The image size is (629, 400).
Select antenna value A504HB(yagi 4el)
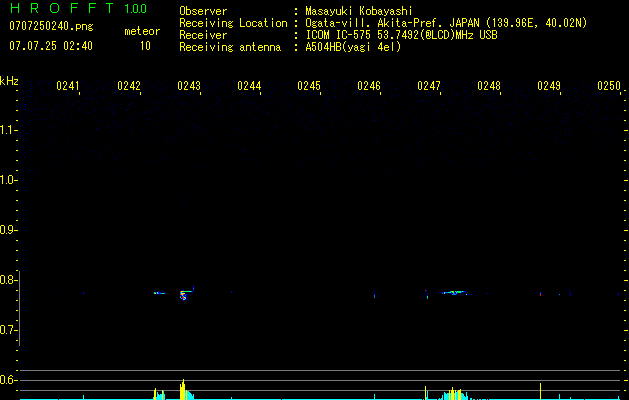(353, 47)
